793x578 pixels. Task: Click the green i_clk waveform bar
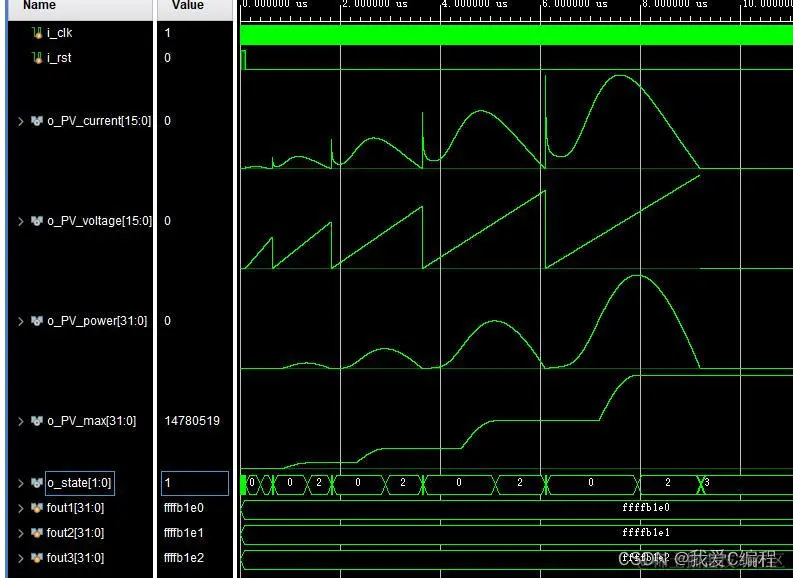click(516, 35)
